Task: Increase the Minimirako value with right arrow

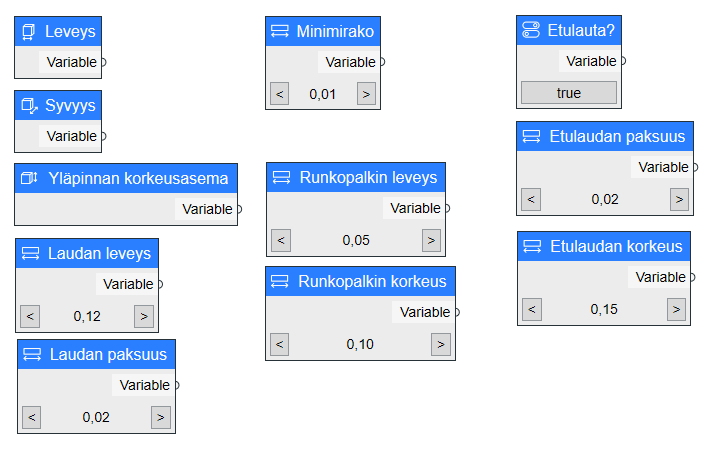Action: [366, 94]
